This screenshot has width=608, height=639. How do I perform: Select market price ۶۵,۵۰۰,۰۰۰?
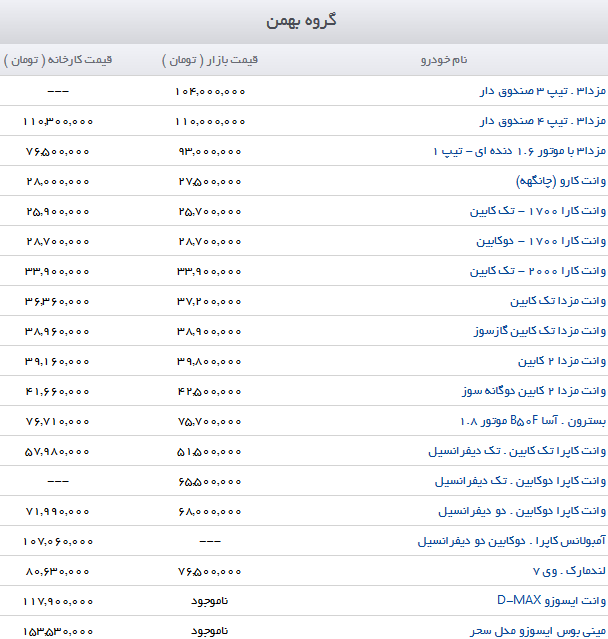(x=210, y=482)
